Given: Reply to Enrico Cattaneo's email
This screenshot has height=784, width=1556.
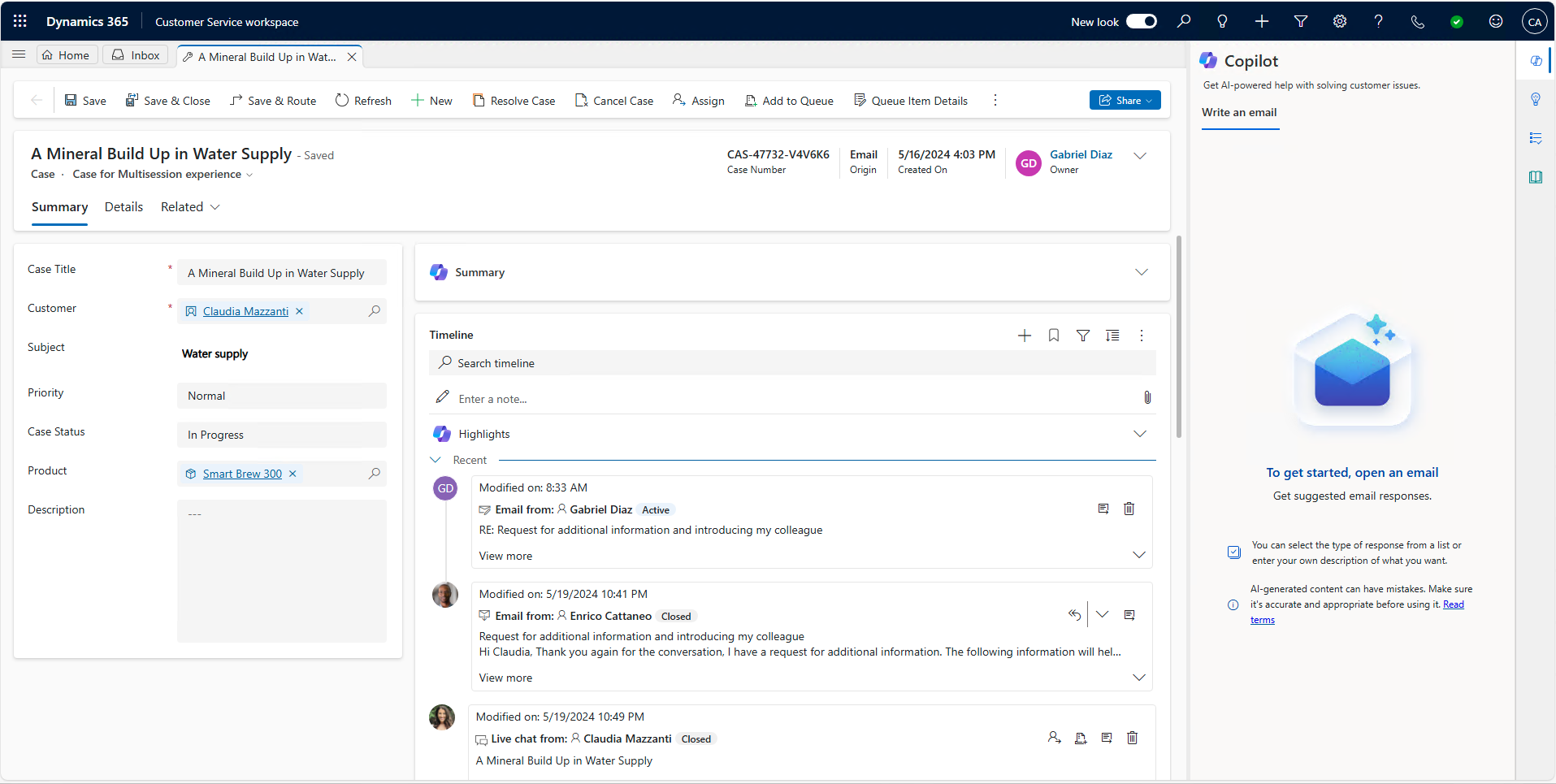Looking at the screenshot, I should pos(1074,614).
